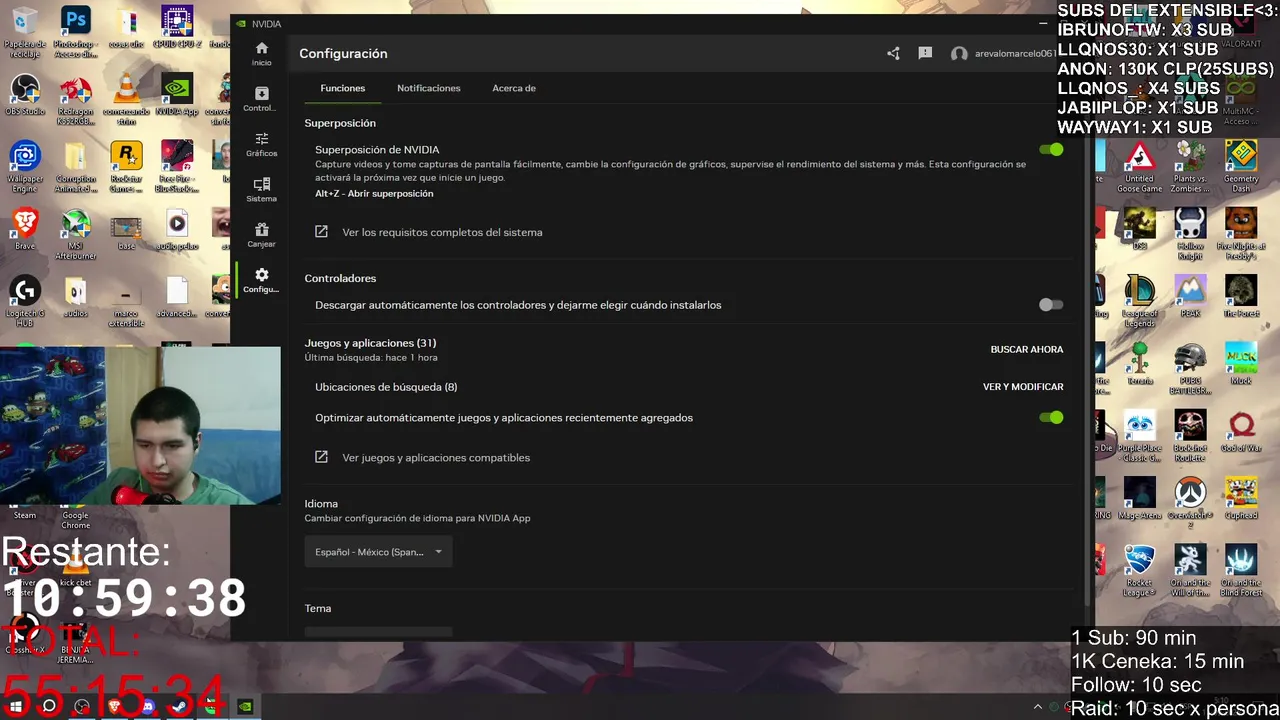Select the PEAK desktop icon
Image resolution: width=1280 pixels, height=720 pixels.
[1190, 297]
